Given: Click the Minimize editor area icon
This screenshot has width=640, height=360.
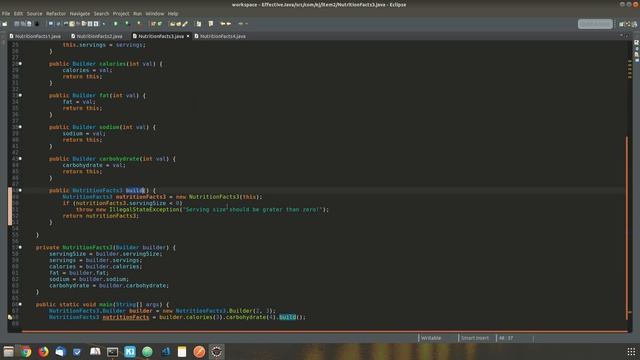Looking at the screenshot, I should pyautogui.click(x=621, y=36).
